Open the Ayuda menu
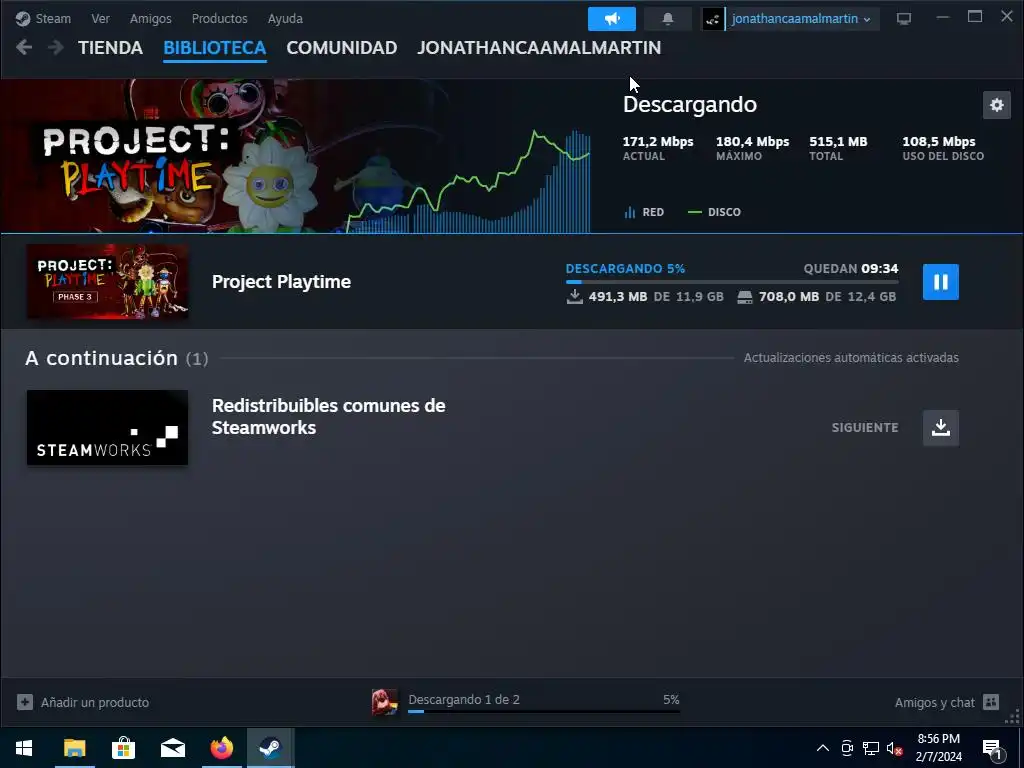This screenshot has height=768, width=1024. coord(285,18)
